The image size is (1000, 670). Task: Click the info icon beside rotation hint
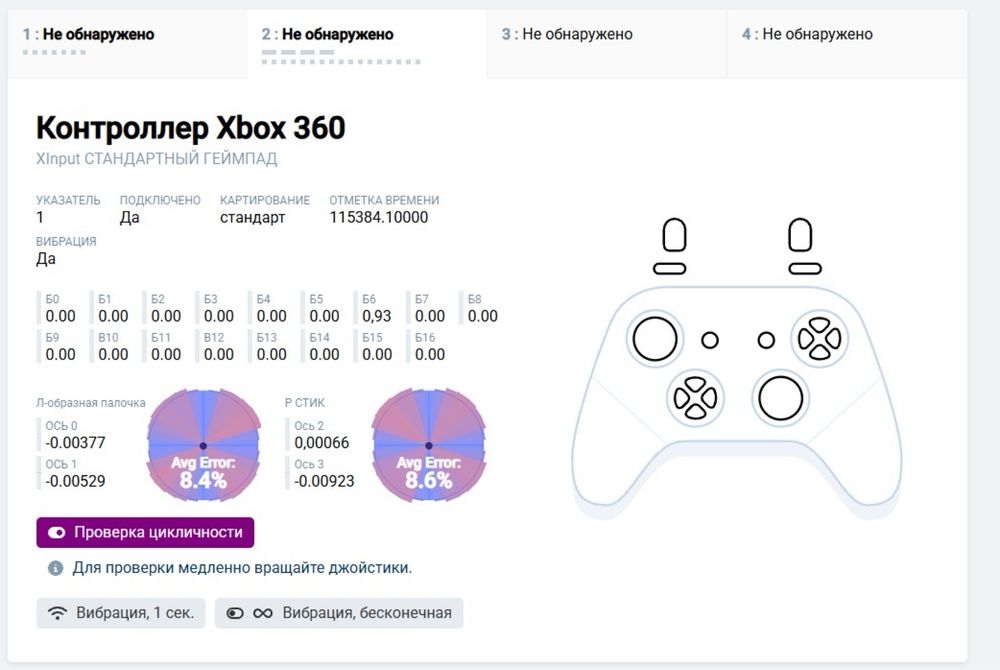pos(55,568)
